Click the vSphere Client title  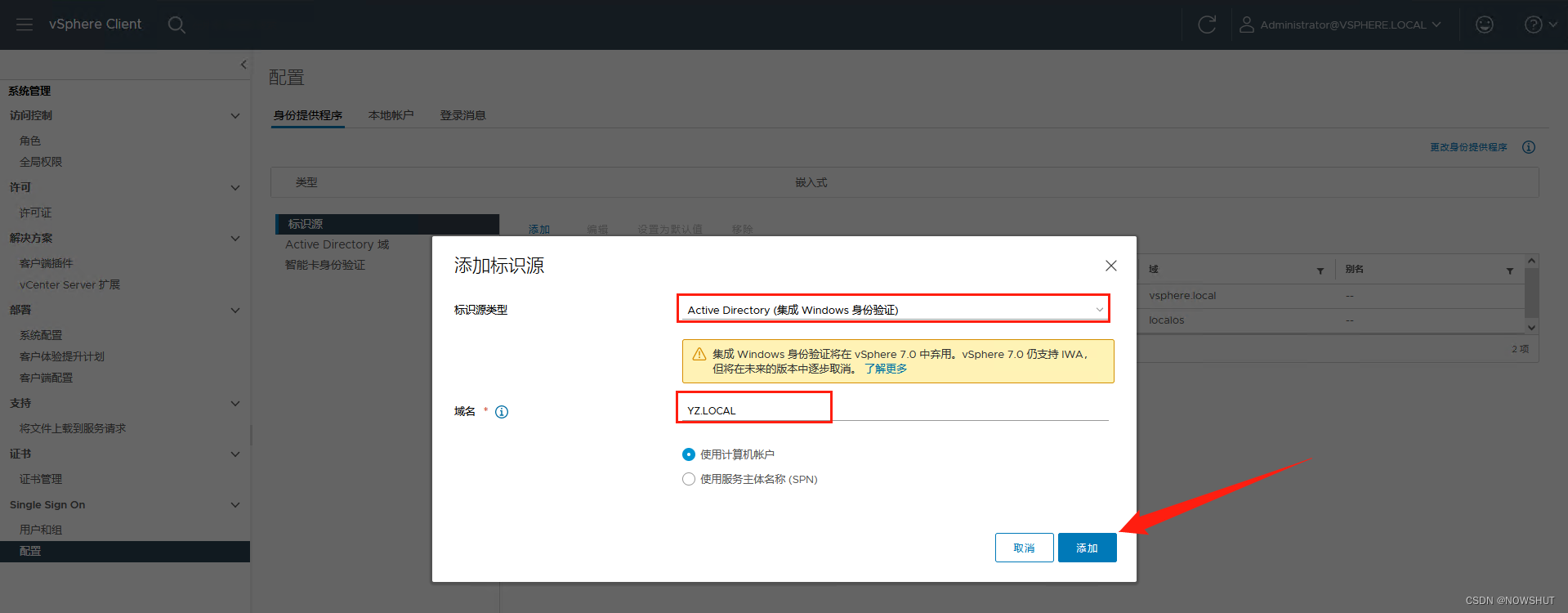tap(95, 25)
